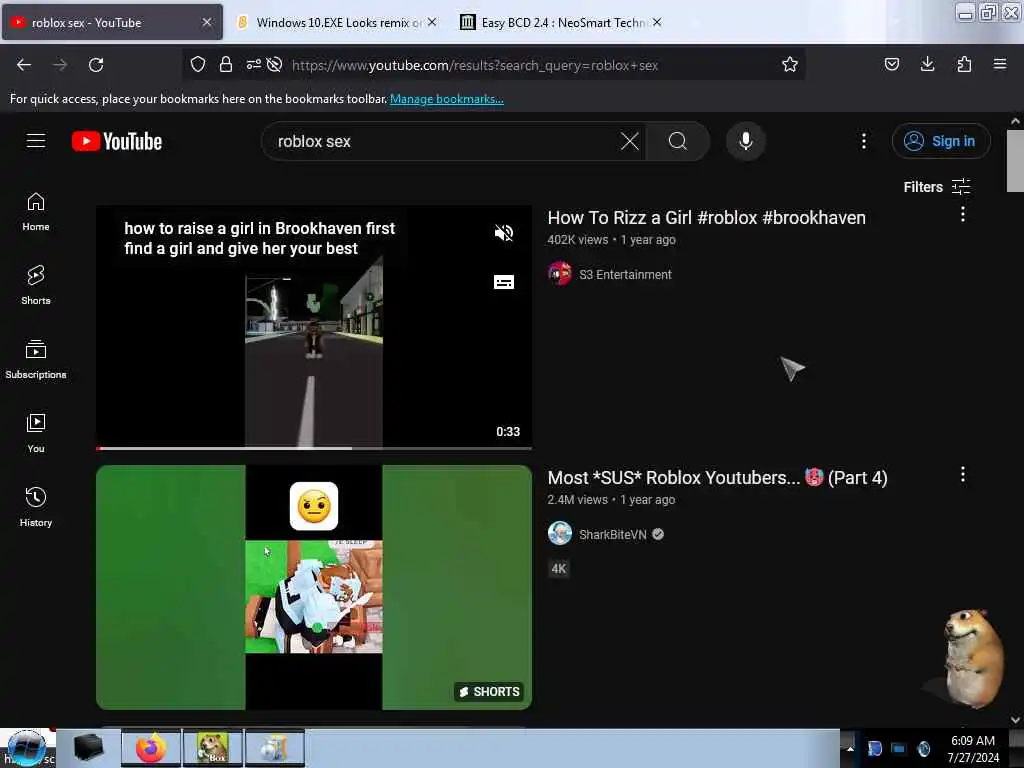Image resolution: width=1024 pixels, height=768 pixels.
Task: Open YouTube settings three-dot menu
Action: 863,141
